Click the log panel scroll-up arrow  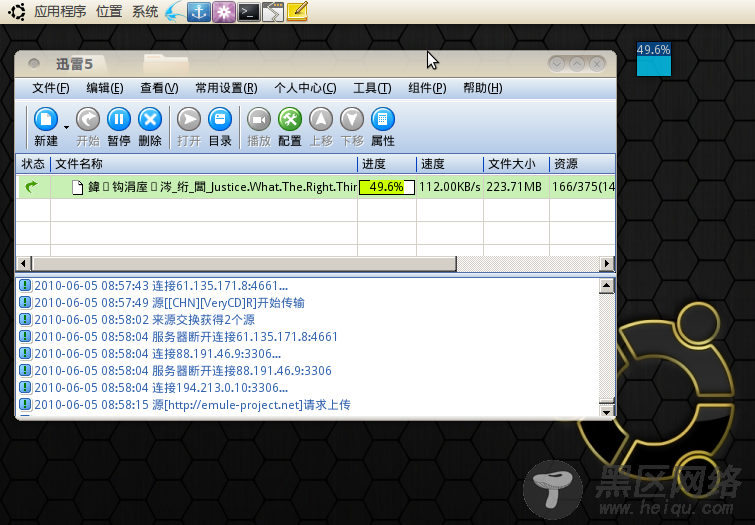point(607,286)
